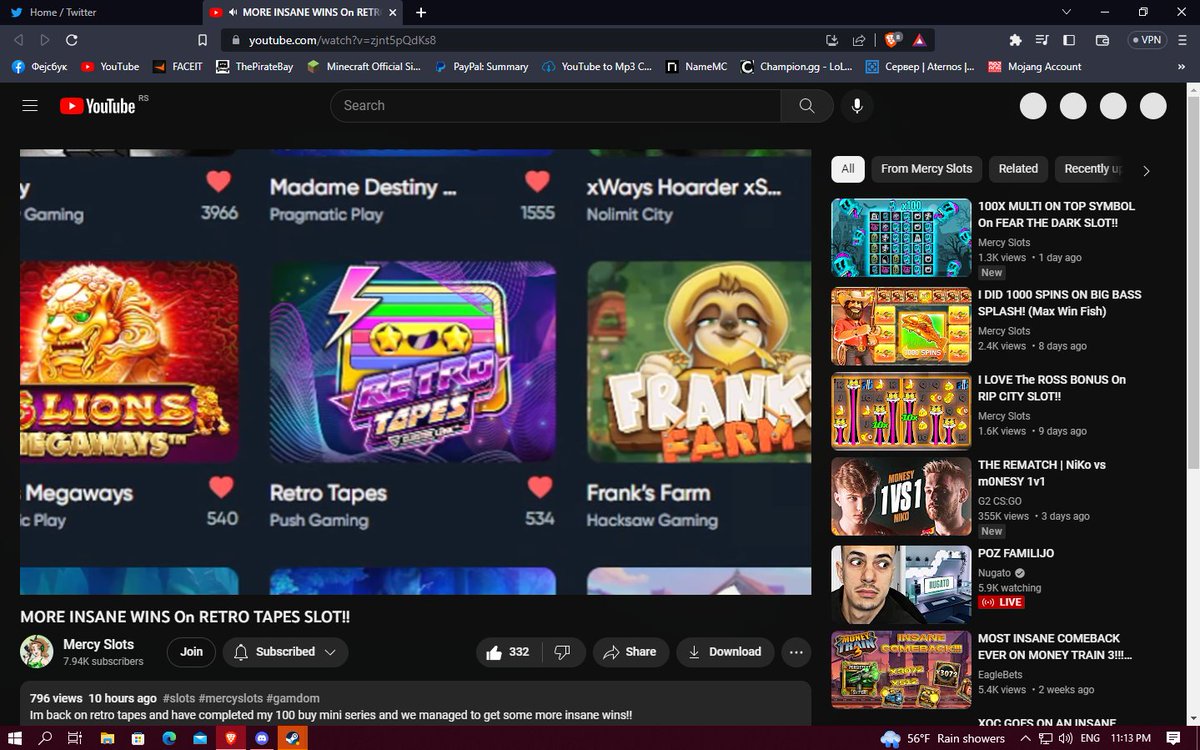Screen dimensions: 1200x750
Task: Open the media playlist control icon
Action: 1043,40
